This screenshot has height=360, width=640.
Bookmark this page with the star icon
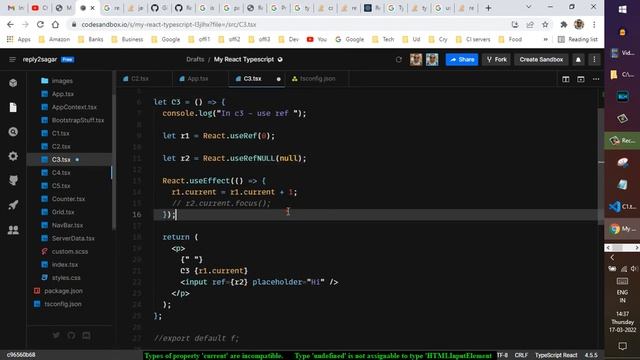click(545, 24)
